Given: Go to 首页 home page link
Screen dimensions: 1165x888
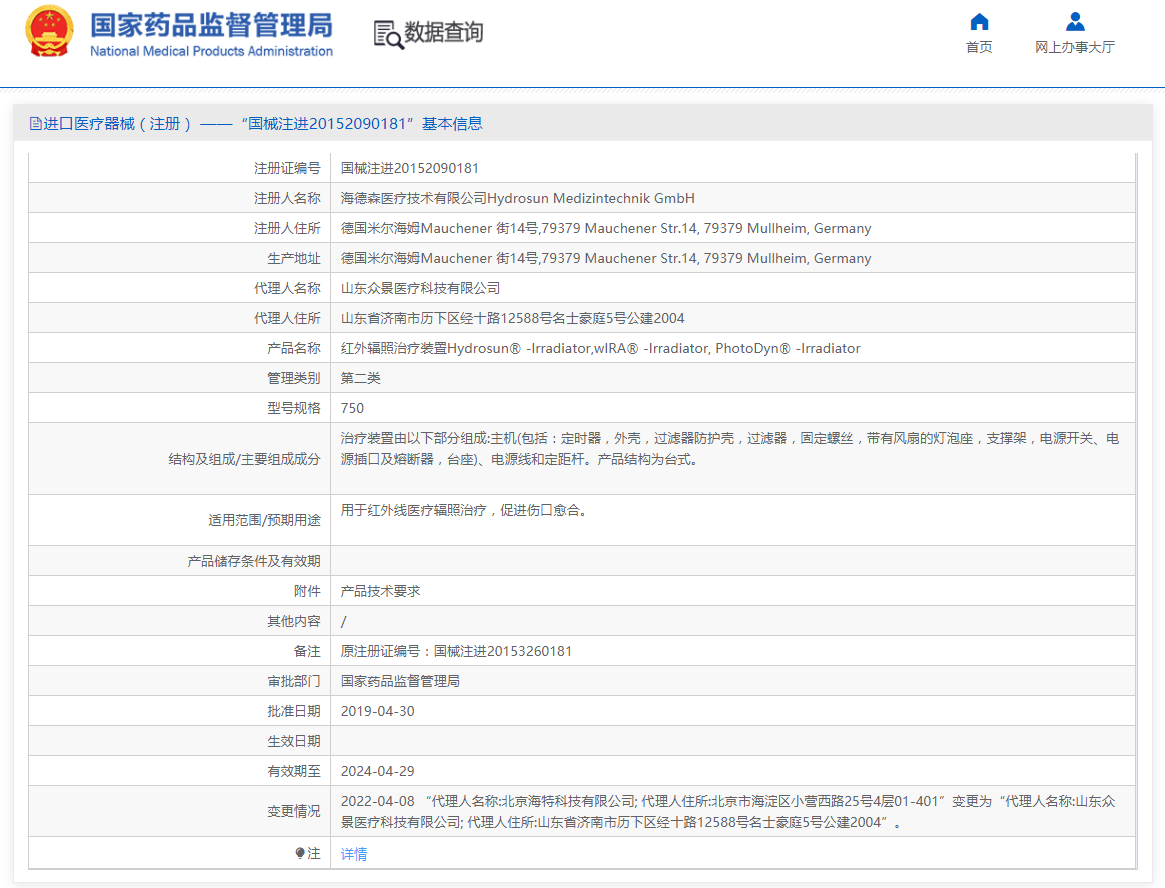Looking at the screenshot, I should point(979,47).
